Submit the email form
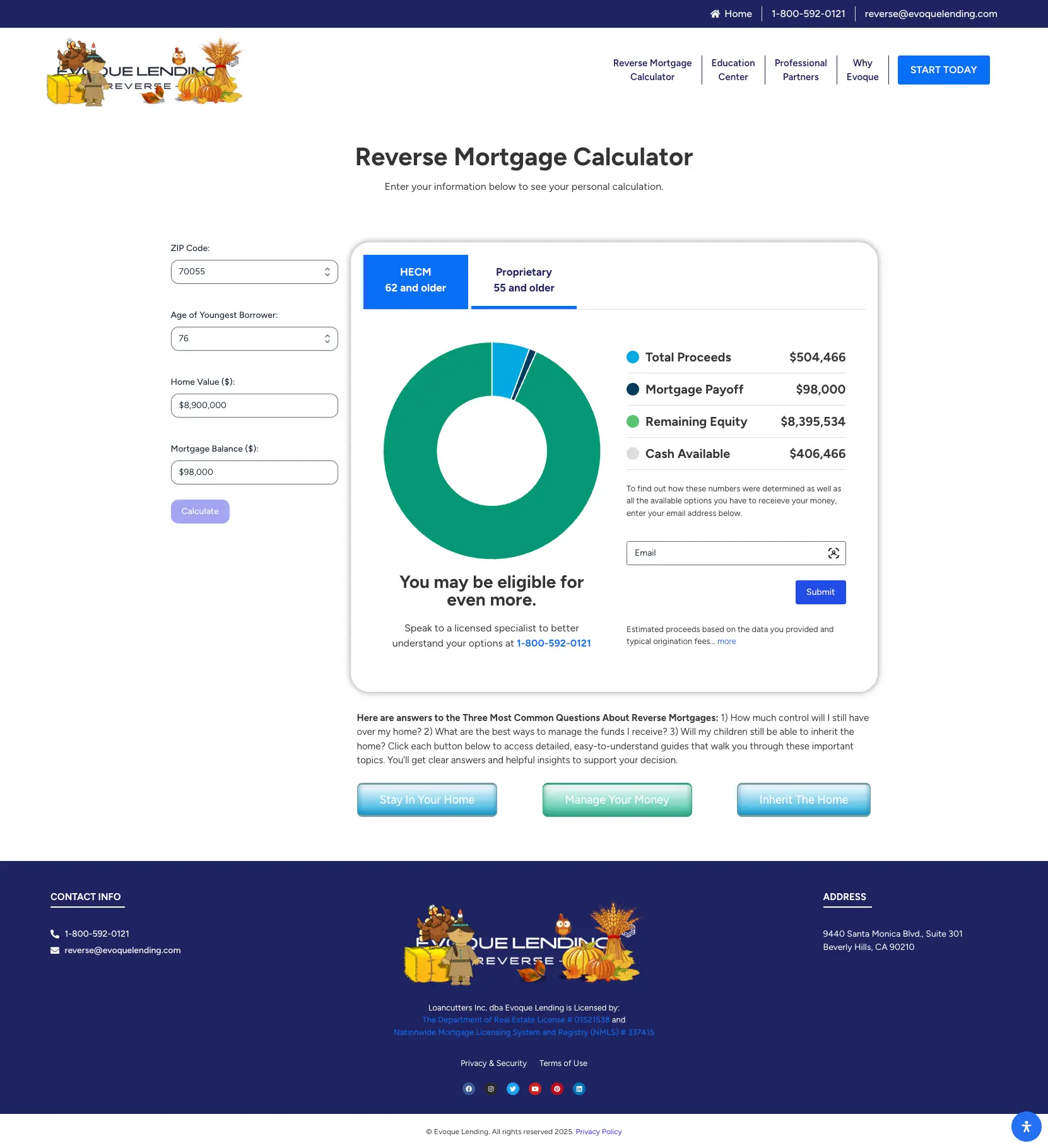1048x1148 pixels. pyautogui.click(x=820, y=592)
